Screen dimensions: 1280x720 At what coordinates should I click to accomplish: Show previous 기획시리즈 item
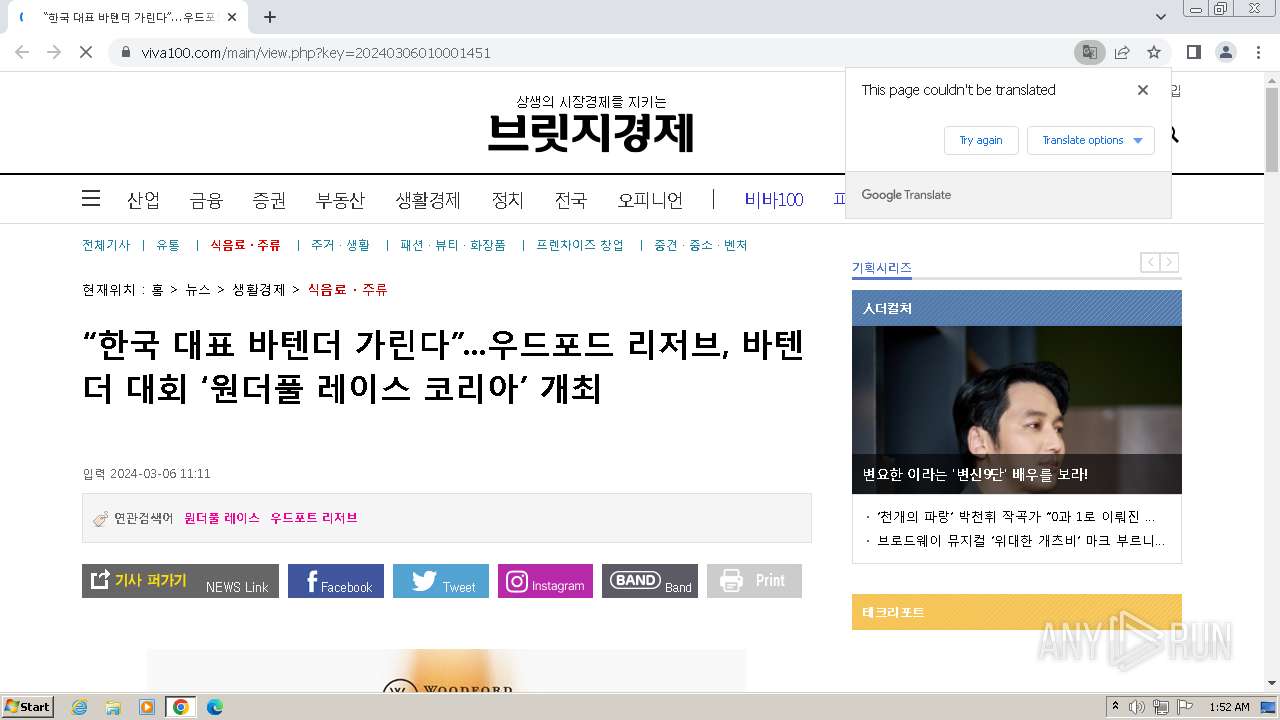1151,262
